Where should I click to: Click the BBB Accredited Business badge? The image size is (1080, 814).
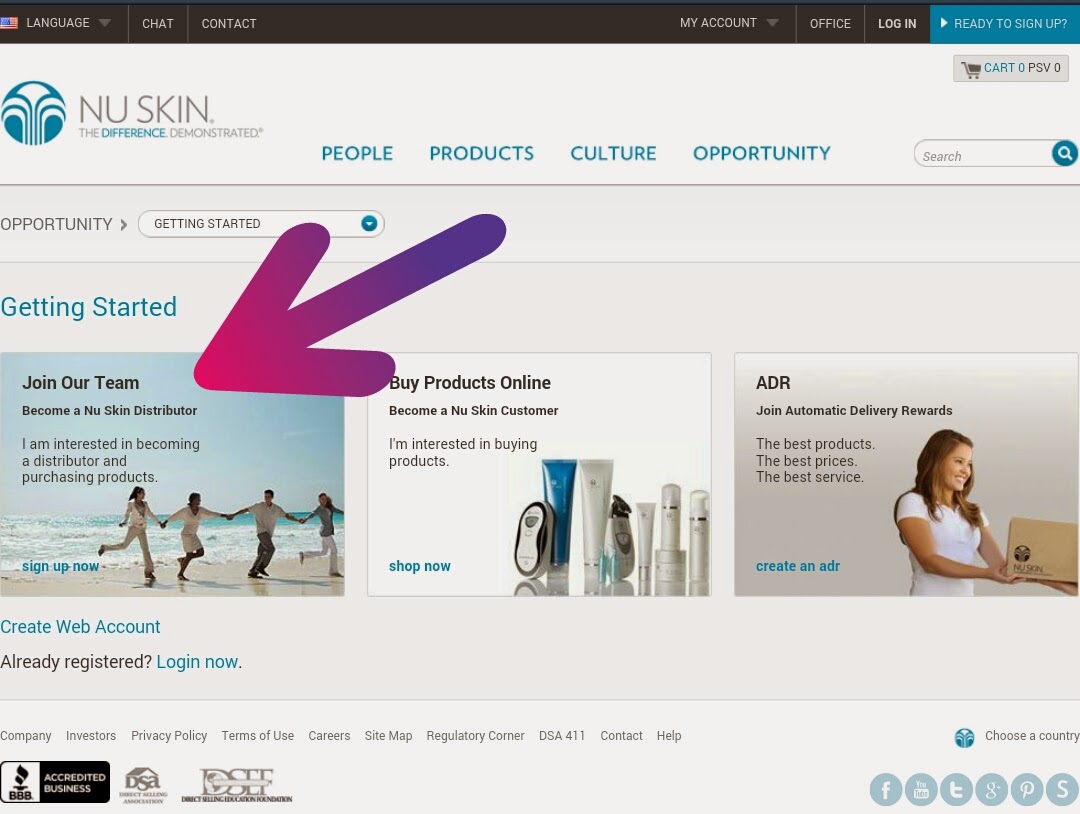tap(55, 782)
